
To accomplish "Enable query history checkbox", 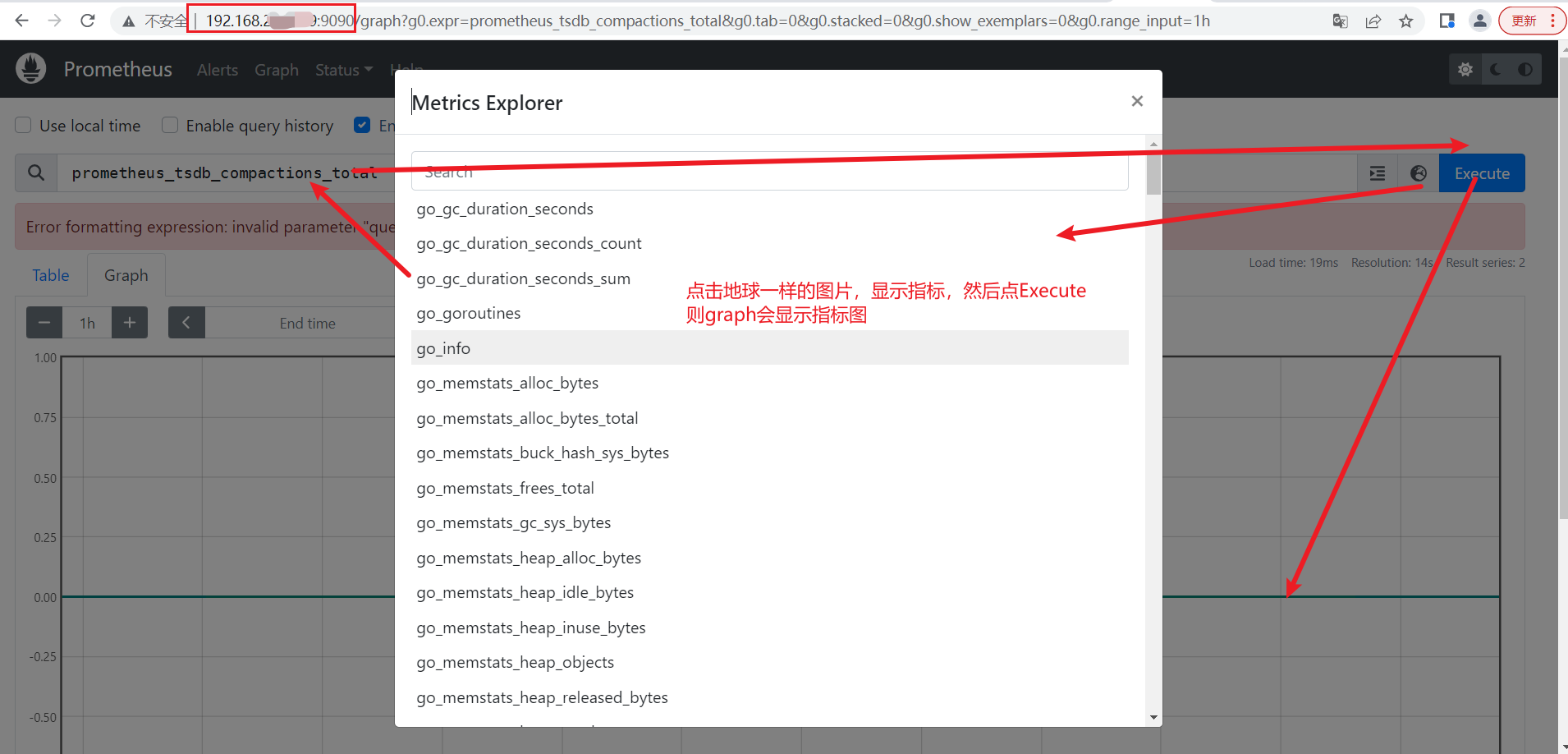I will (170, 125).
